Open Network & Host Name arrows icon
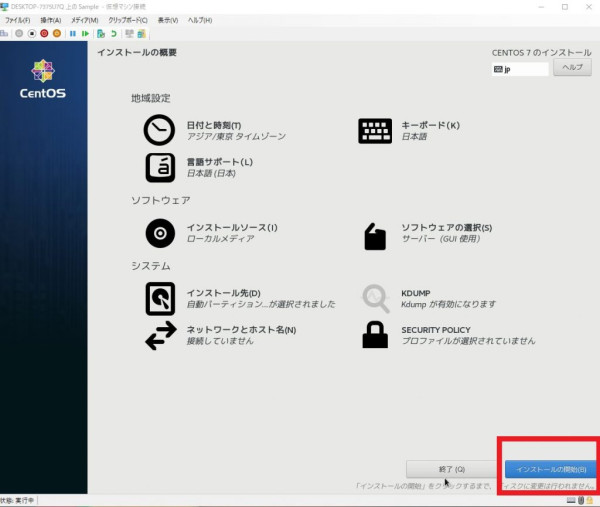The image size is (600, 507). tap(159, 336)
